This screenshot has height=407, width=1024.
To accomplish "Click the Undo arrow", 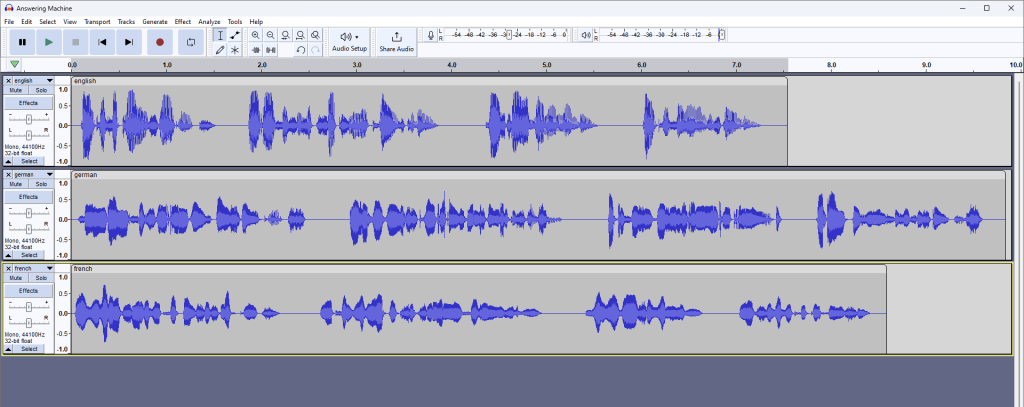I will pos(300,50).
